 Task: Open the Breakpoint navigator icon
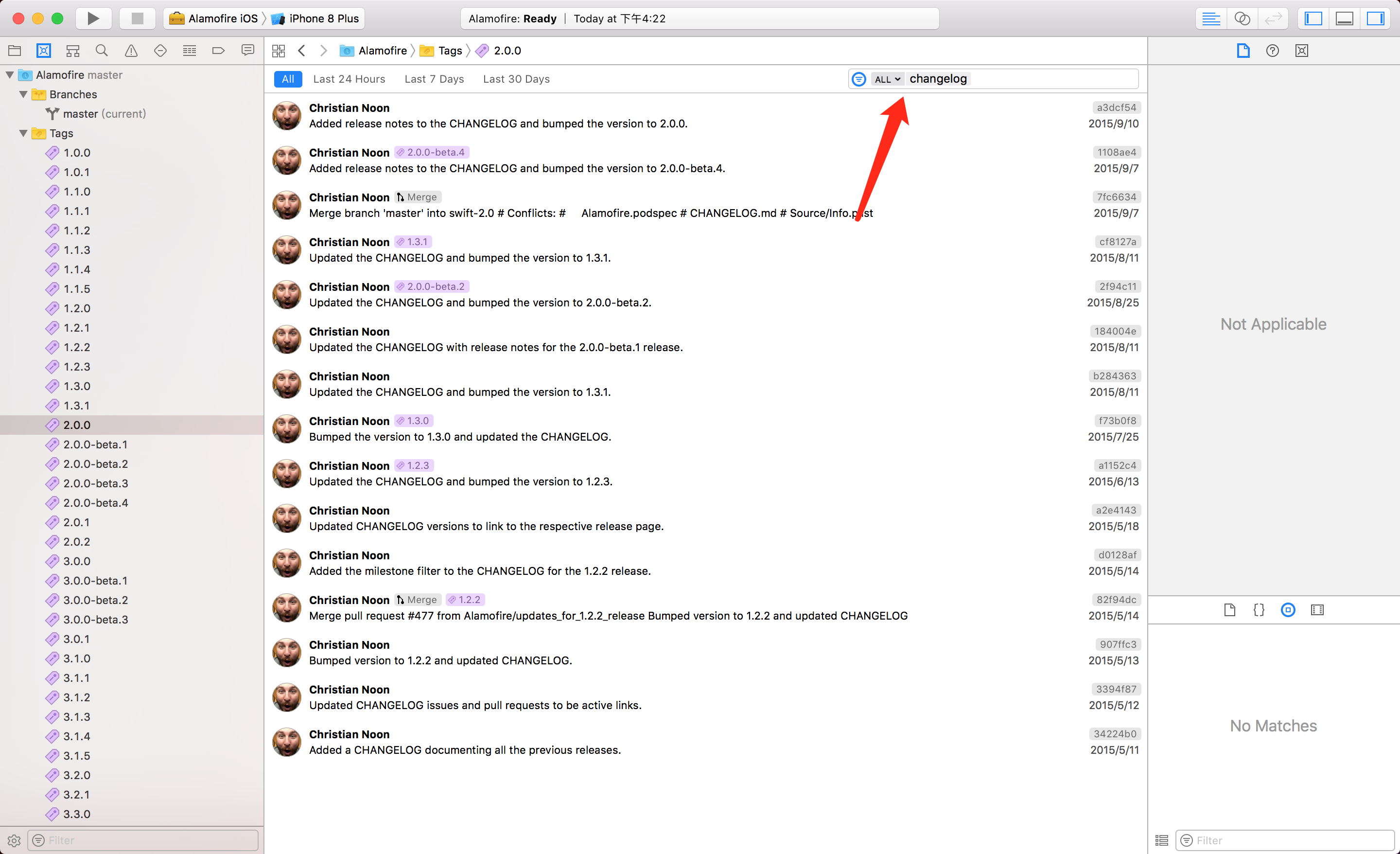(x=218, y=51)
